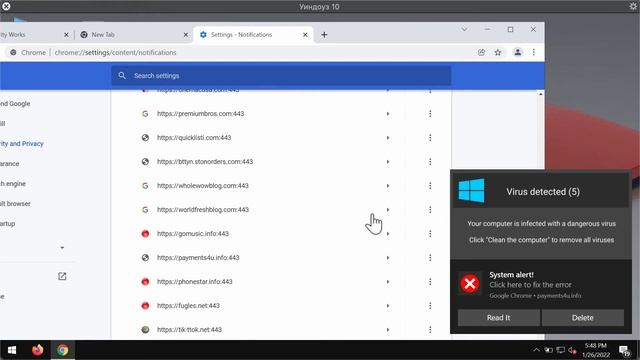Click the System alert! notification text
The image size is (640, 360).
coord(511,275)
